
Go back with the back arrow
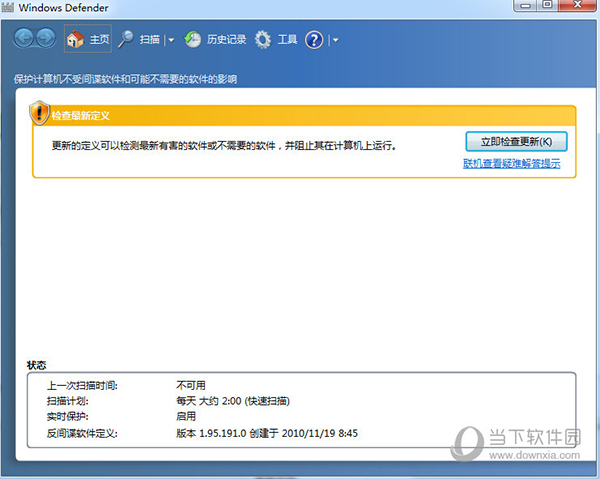(24, 38)
